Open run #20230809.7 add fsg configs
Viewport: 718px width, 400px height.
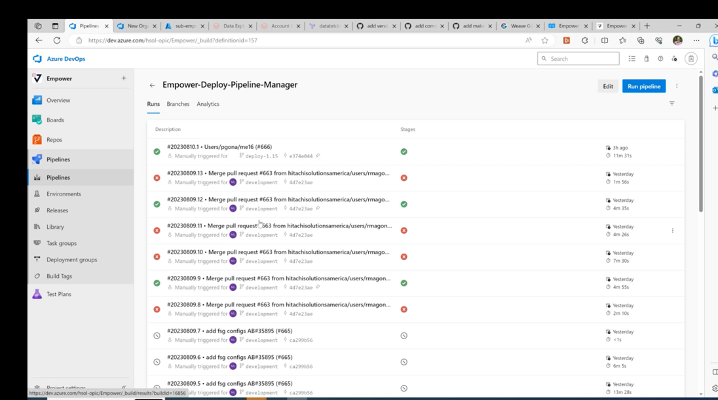[x=229, y=331]
